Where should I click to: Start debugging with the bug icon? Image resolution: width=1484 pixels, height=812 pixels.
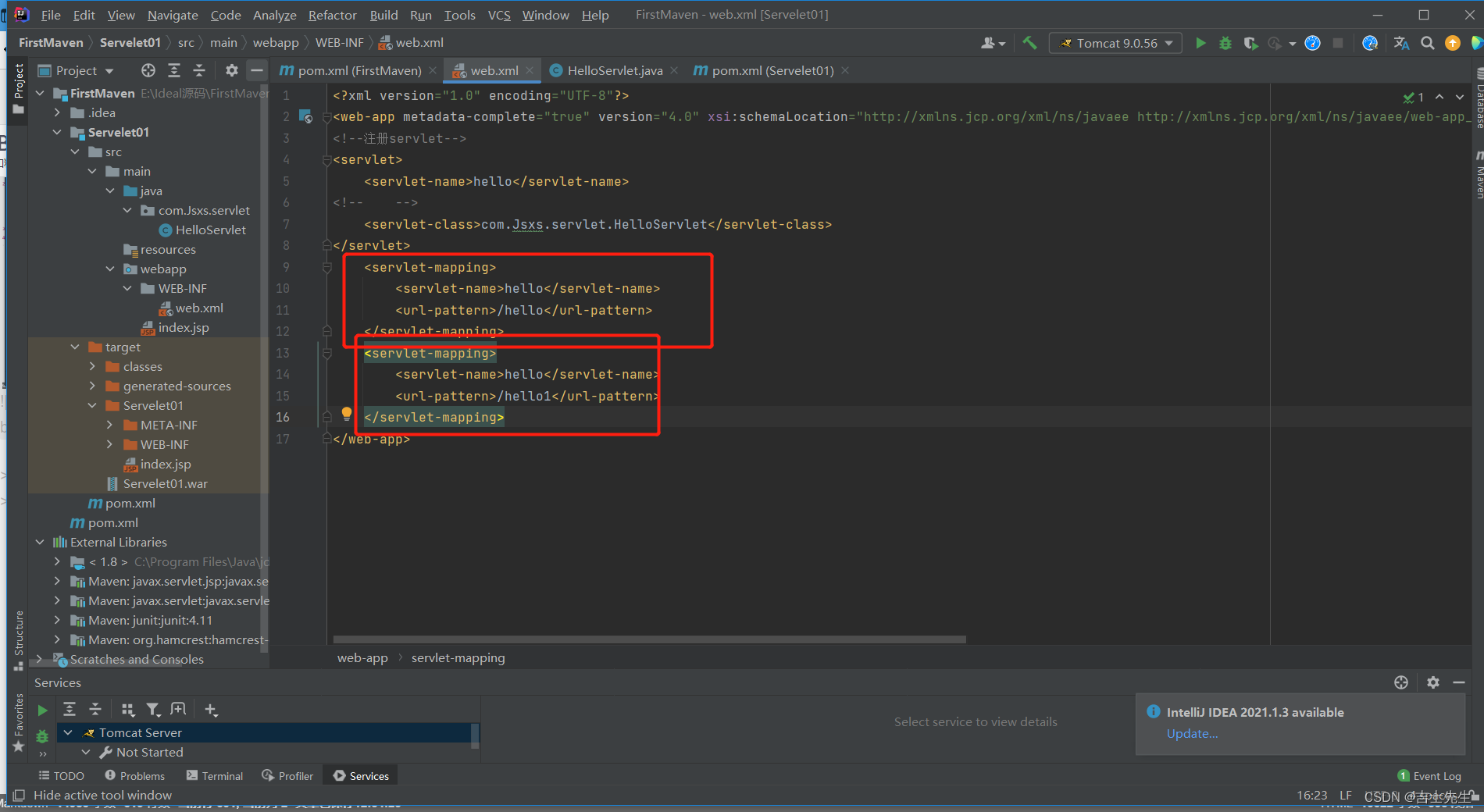tap(1225, 43)
